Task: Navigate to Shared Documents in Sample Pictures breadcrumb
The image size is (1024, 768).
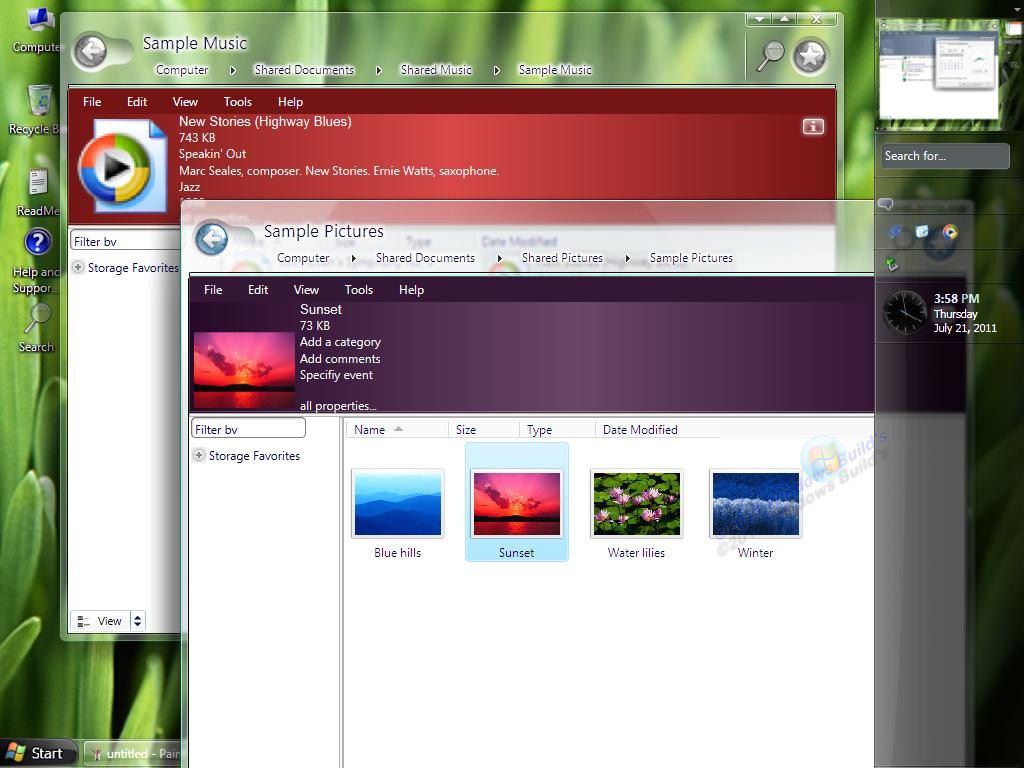Action: 425,258
